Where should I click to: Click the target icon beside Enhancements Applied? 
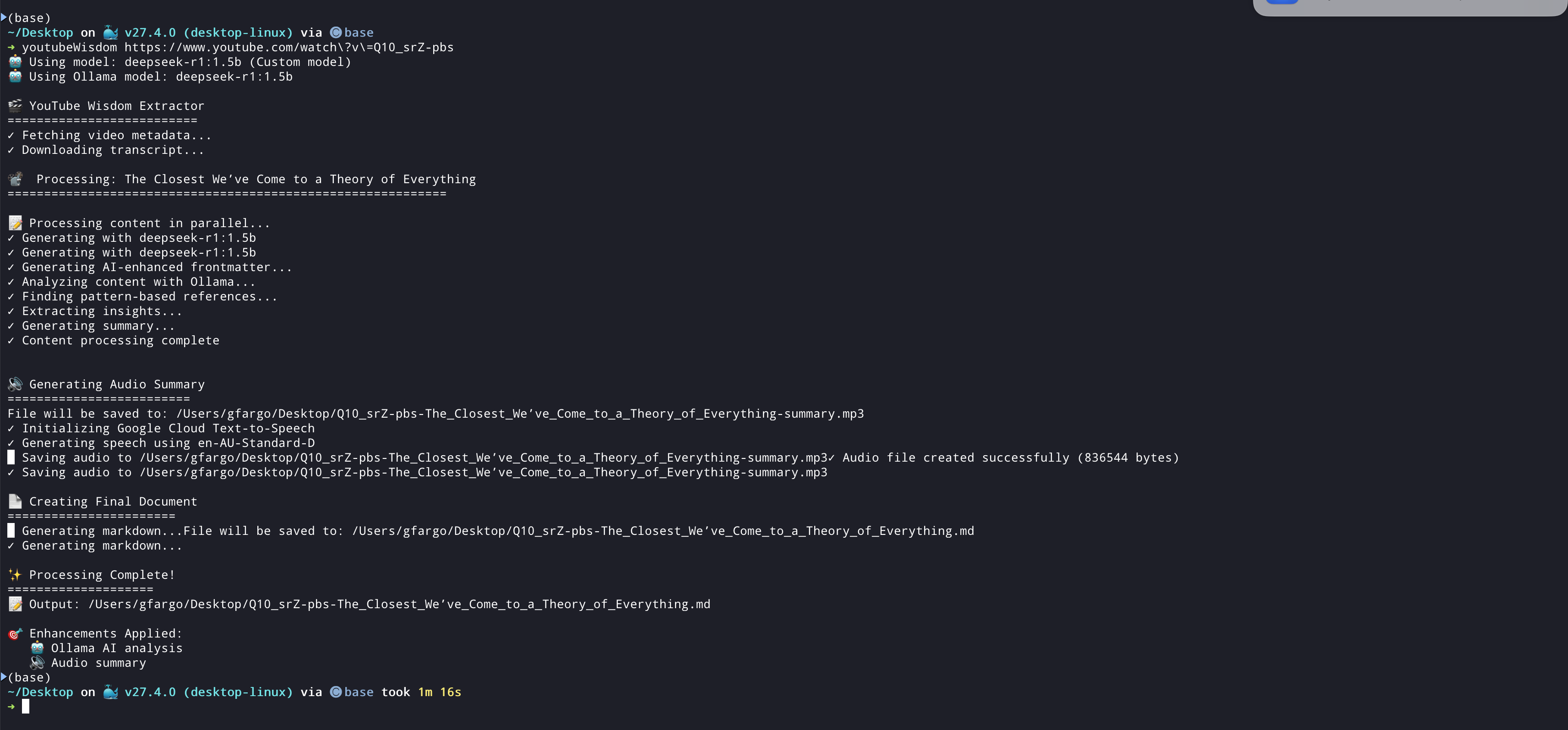coord(15,633)
